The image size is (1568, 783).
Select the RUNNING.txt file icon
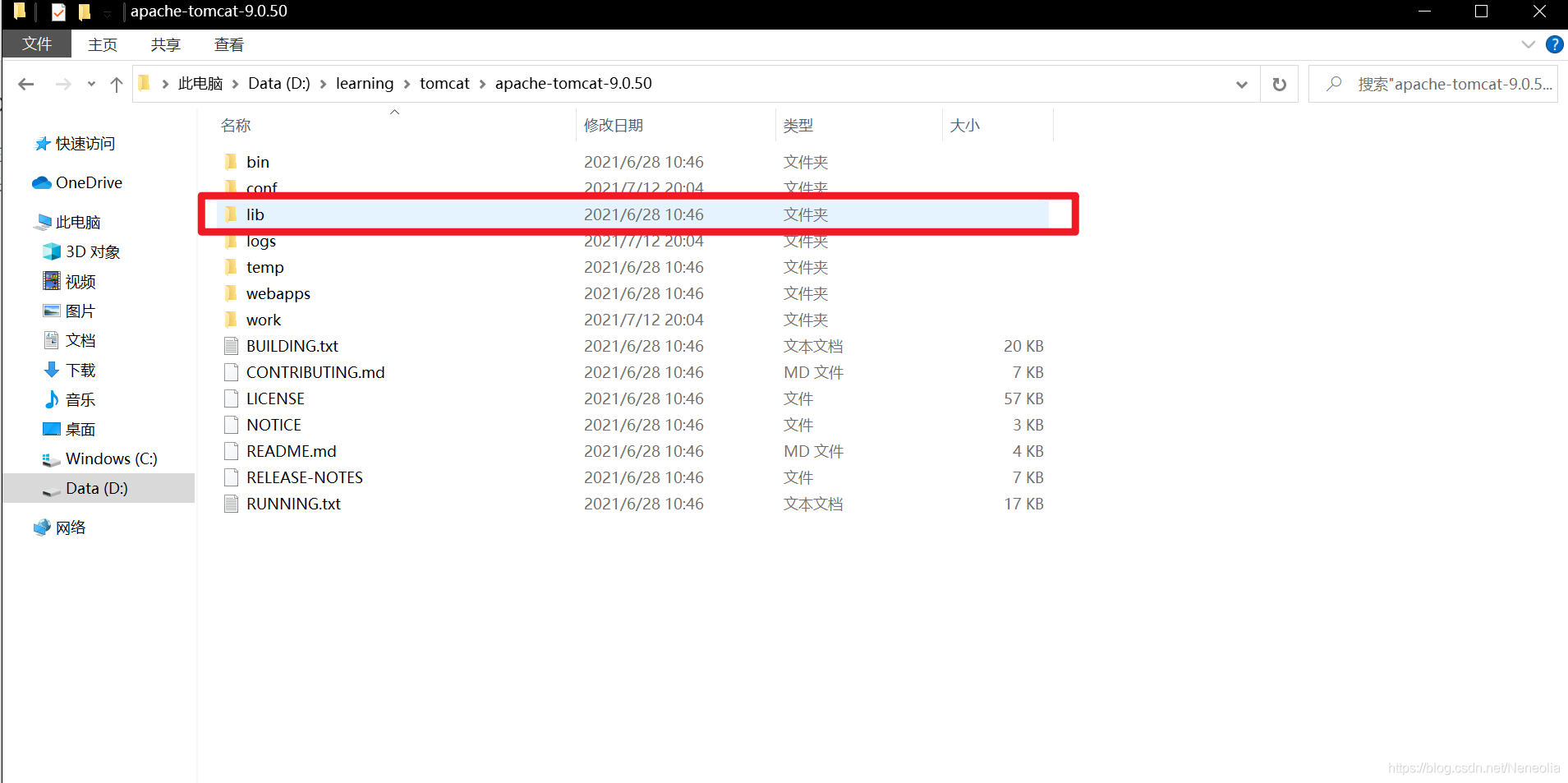[x=231, y=504]
